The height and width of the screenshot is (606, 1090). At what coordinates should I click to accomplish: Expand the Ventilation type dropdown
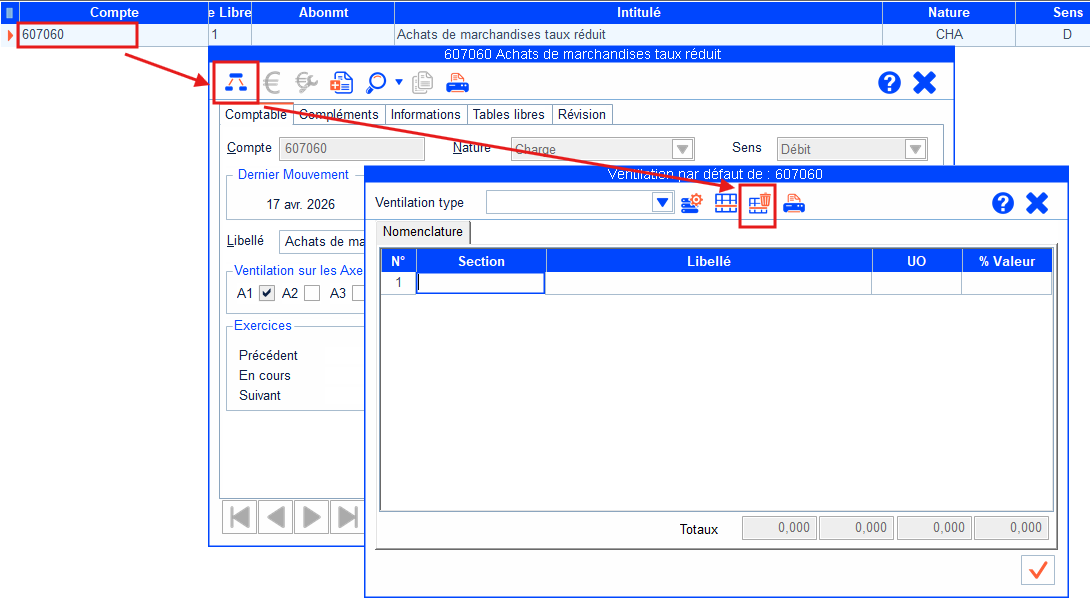point(662,203)
